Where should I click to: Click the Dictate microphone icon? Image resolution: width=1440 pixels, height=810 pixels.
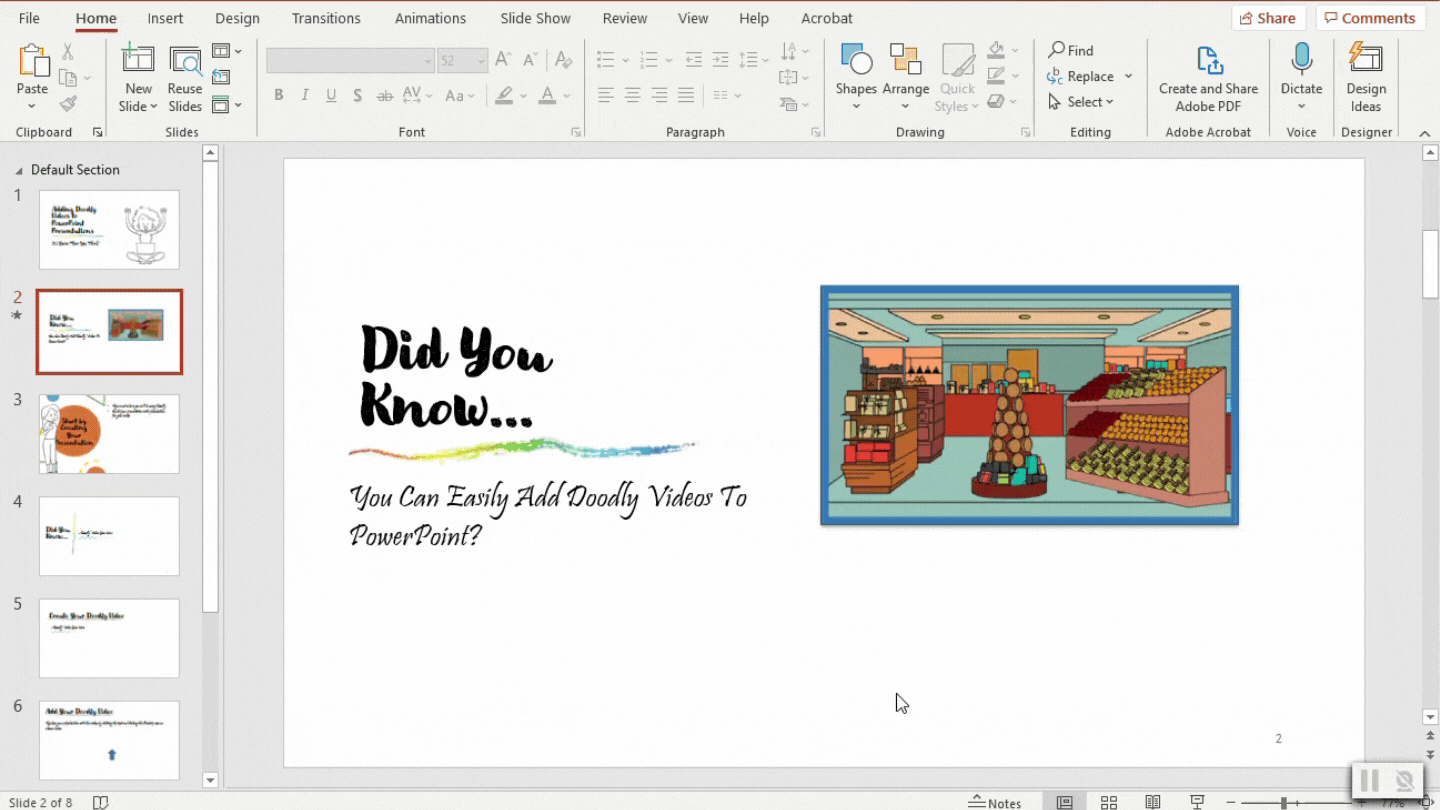pos(1301,62)
